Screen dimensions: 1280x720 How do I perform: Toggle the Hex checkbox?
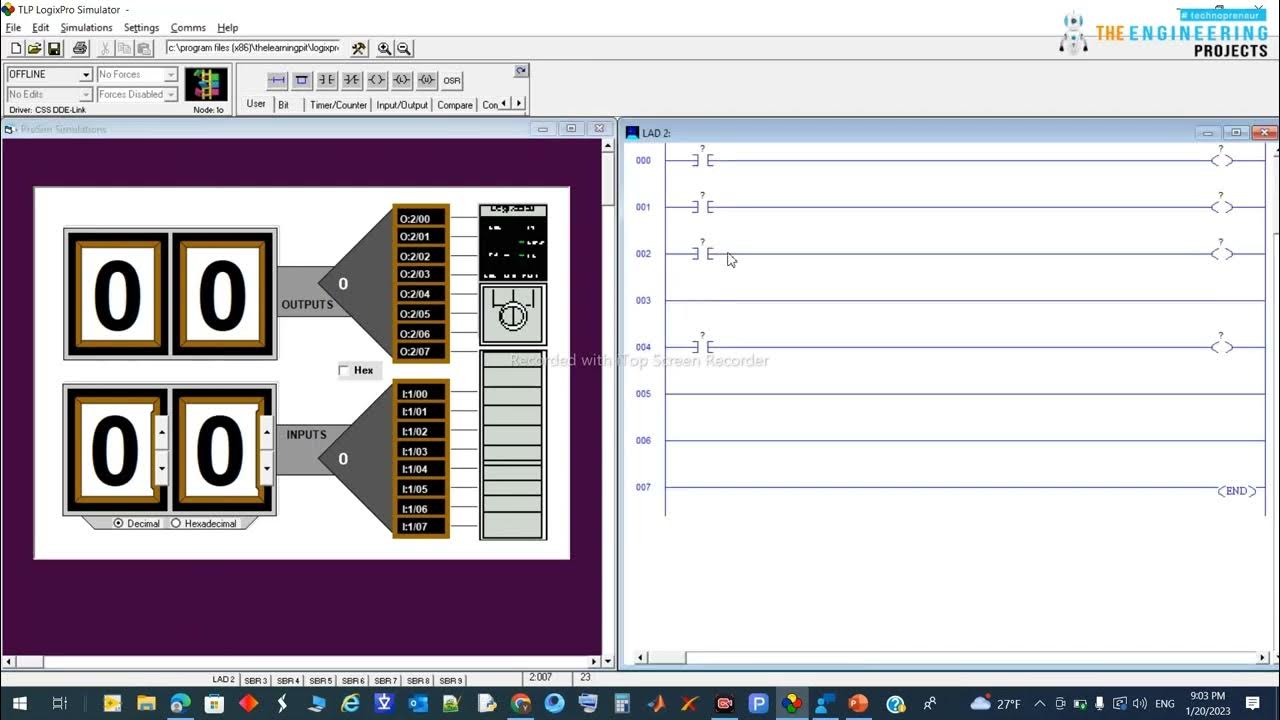tap(344, 370)
